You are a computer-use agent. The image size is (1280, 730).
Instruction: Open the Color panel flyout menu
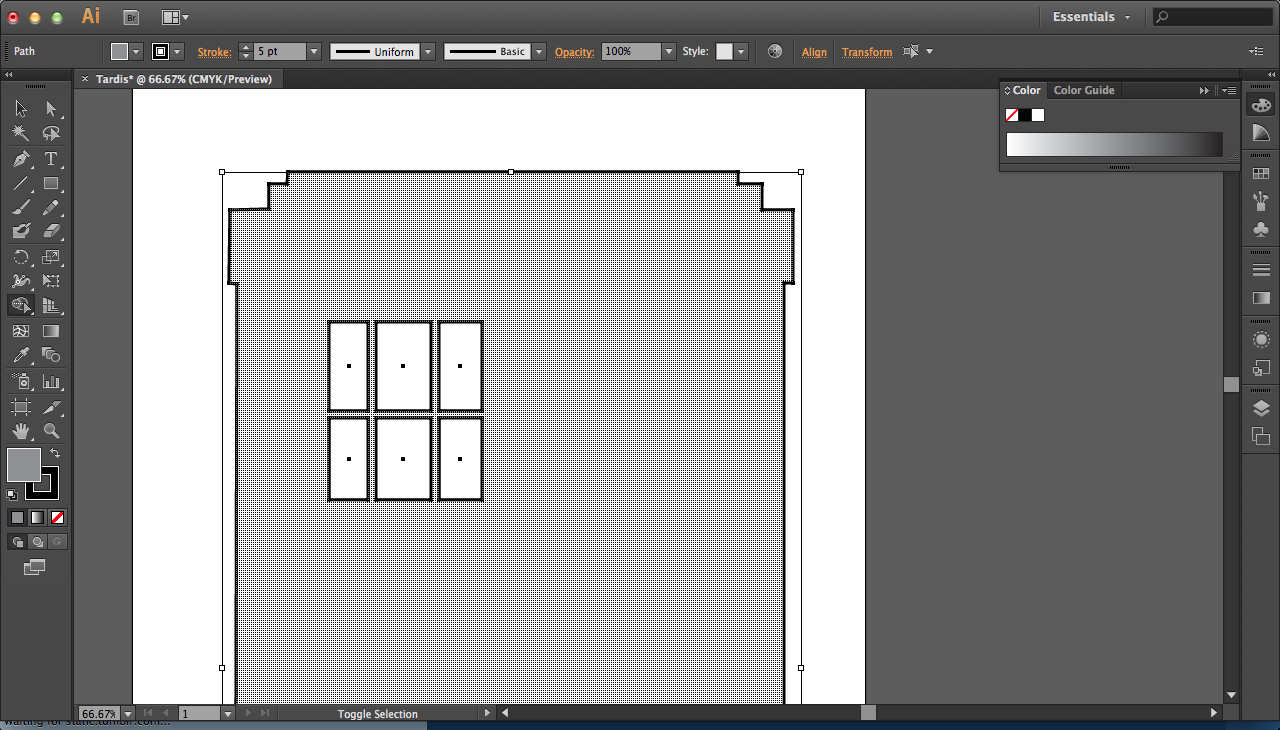tap(1230, 90)
